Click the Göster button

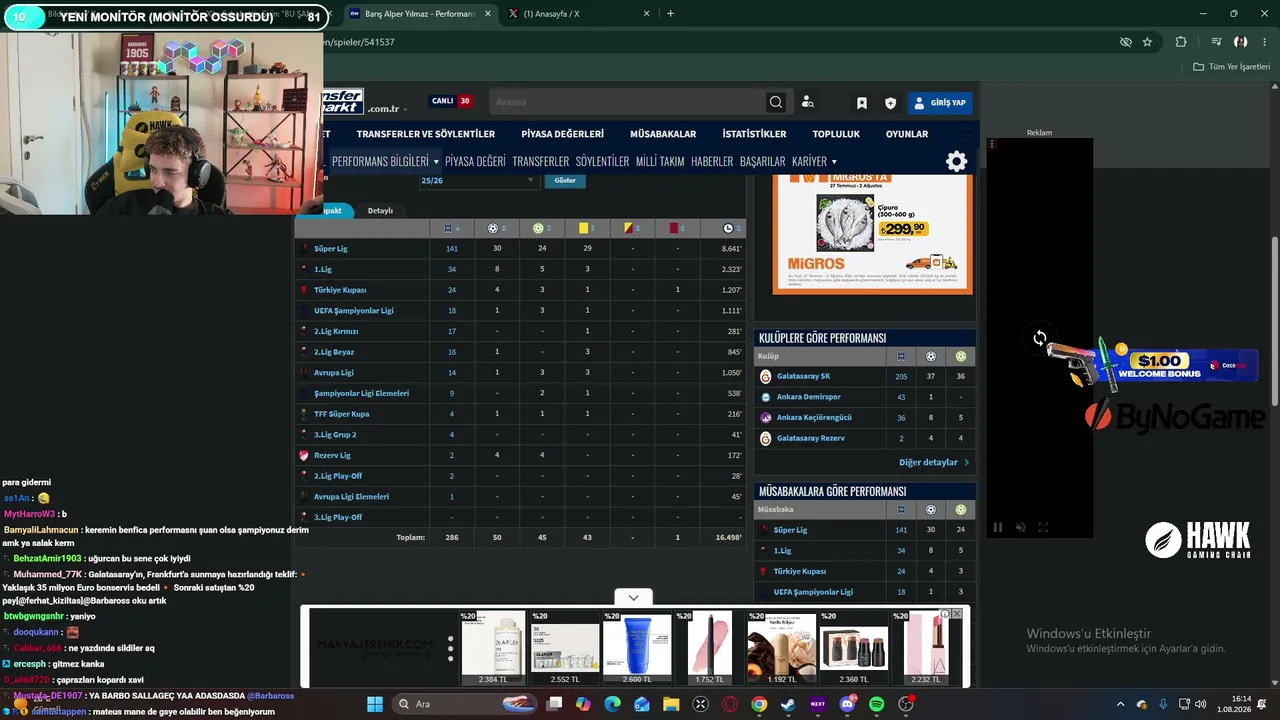[x=565, y=180]
